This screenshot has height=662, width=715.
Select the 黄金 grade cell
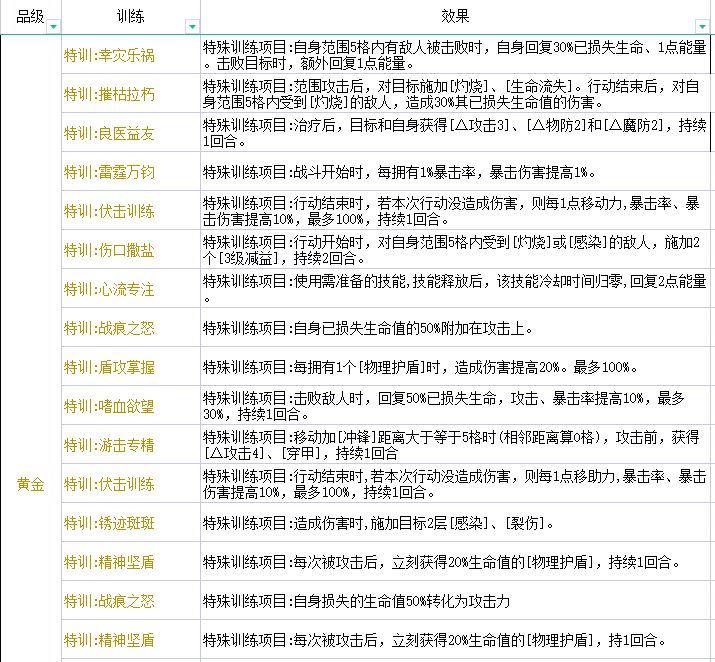click(31, 484)
